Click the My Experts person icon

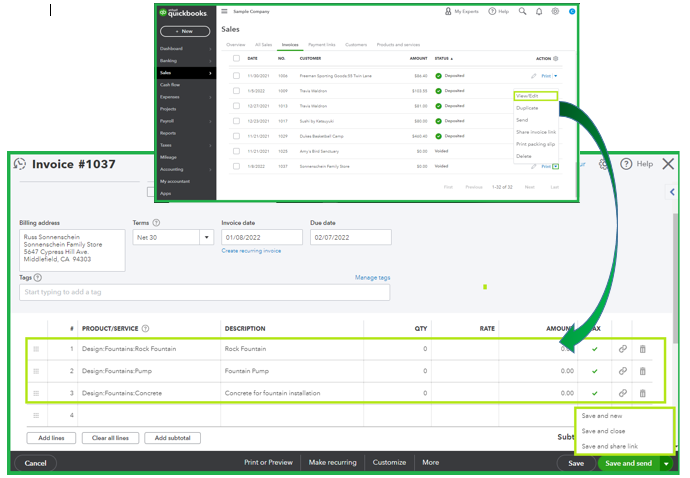pyautogui.click(x=448, y=11)
